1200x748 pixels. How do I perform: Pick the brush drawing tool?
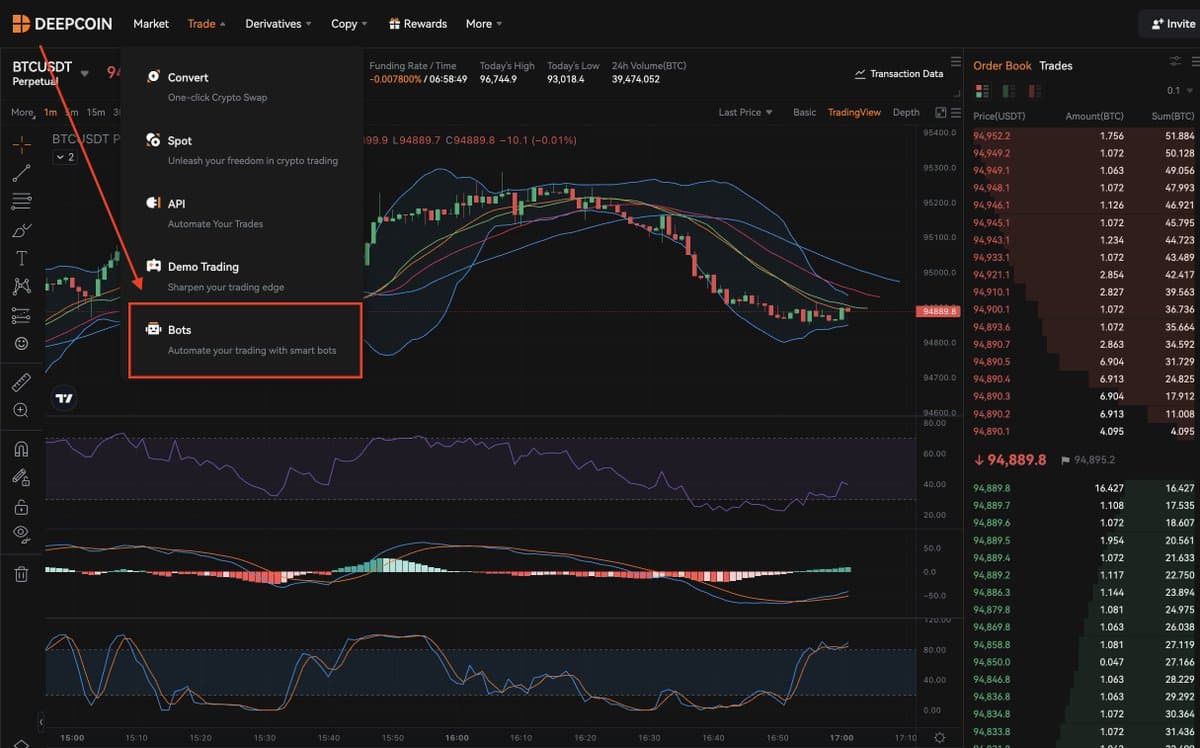[20, 229]
